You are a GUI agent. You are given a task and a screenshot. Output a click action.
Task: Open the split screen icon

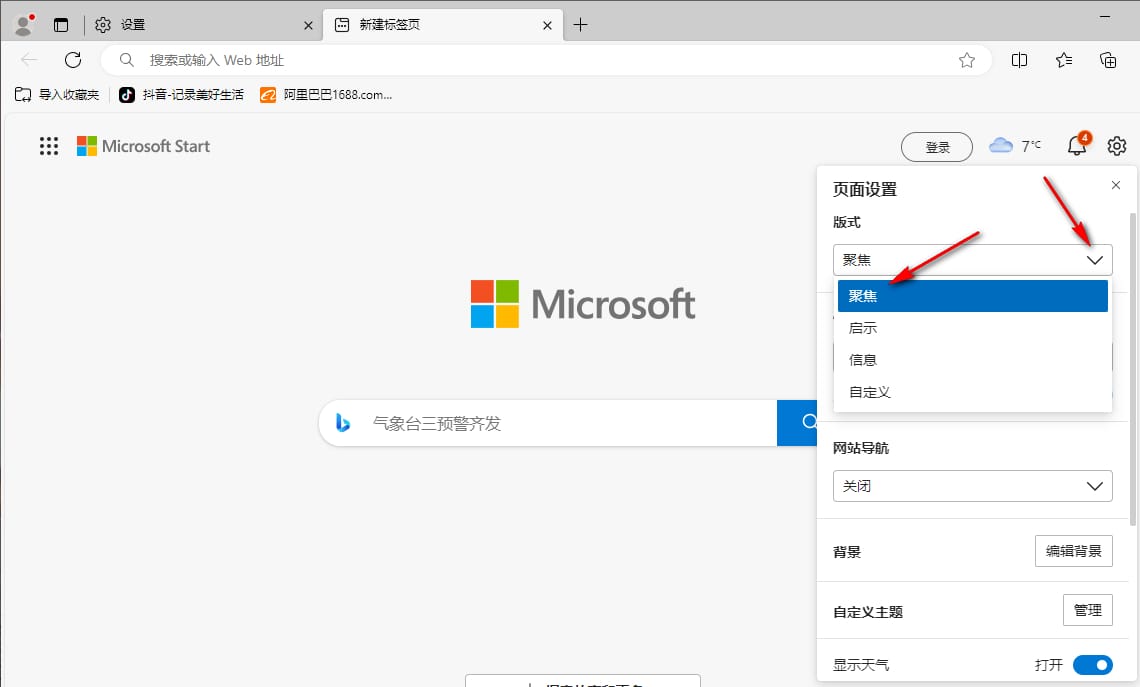click(1019, 60)
